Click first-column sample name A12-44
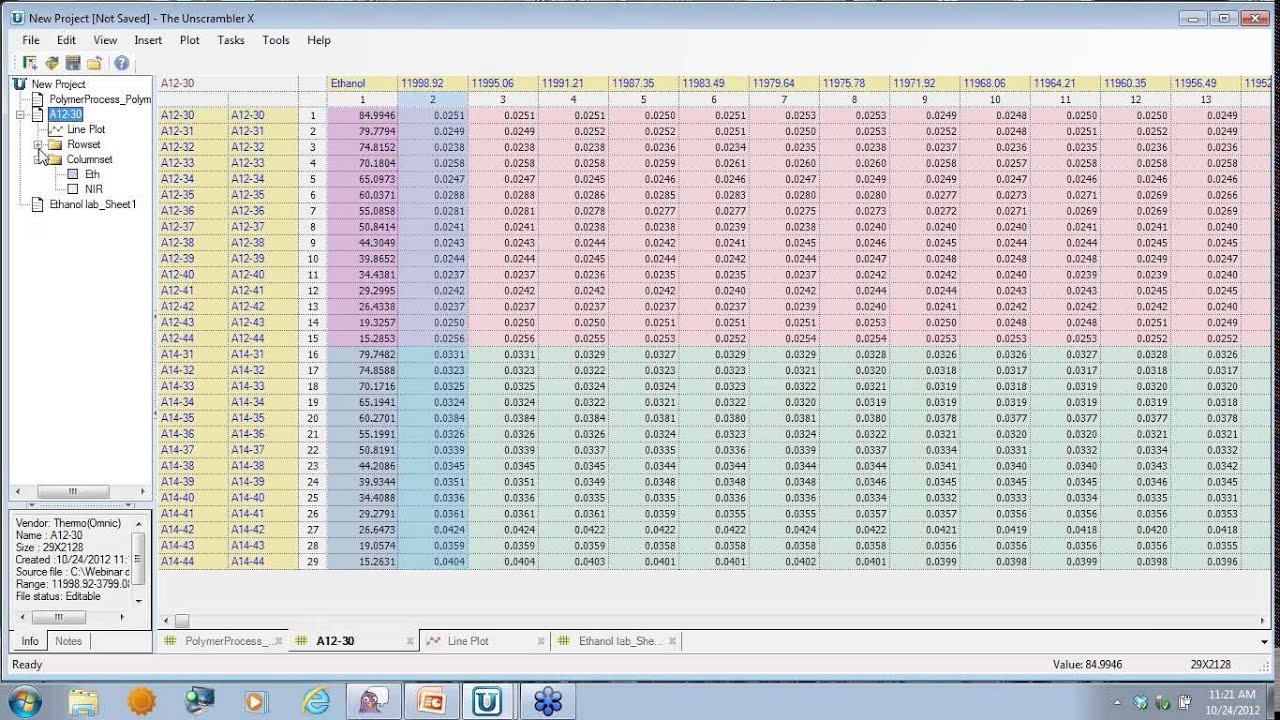The height and width of the screenshot is (720, 1280). pos(193,338)
